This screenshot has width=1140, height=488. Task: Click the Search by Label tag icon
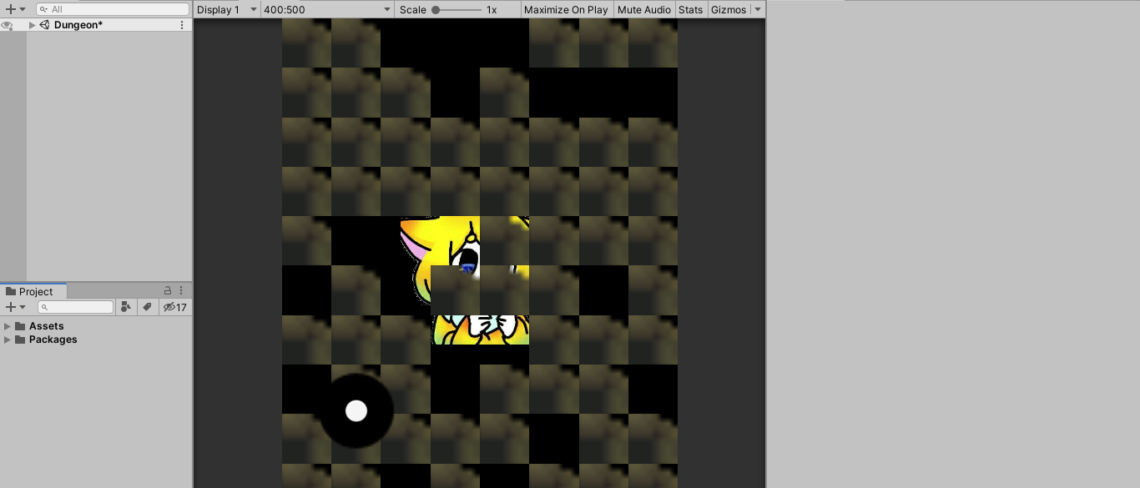pyautogui.click(x=147, y=307)
